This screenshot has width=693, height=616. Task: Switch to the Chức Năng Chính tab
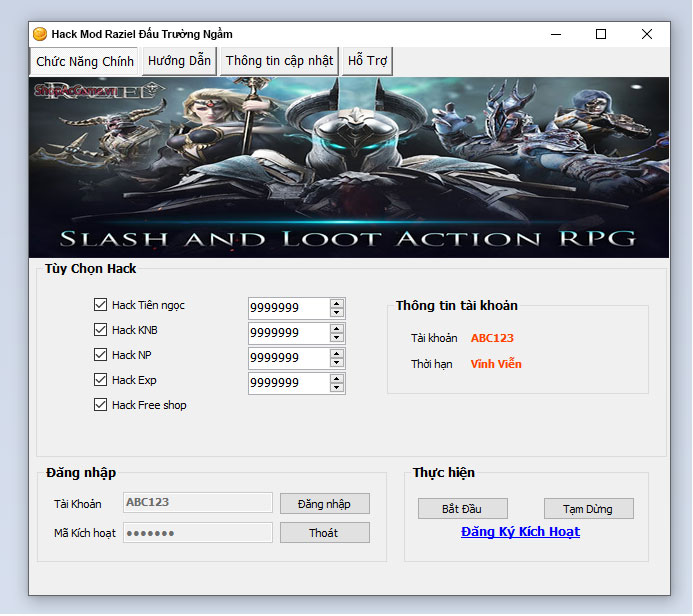[84, 61]
